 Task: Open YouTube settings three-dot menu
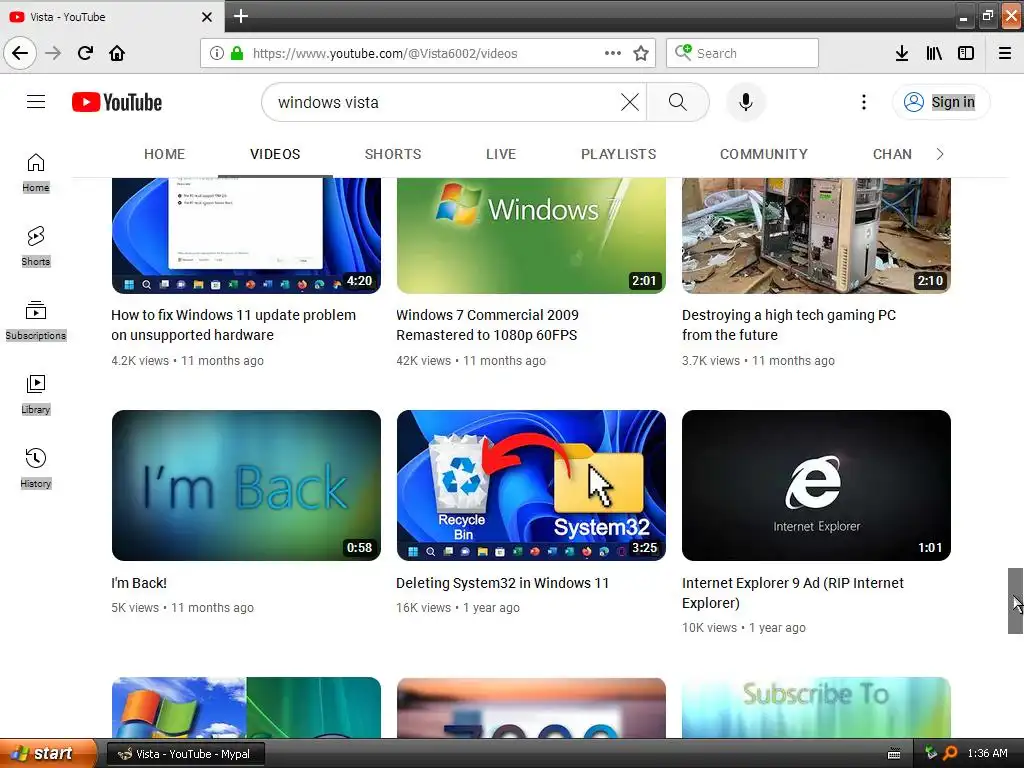(863, 102)
